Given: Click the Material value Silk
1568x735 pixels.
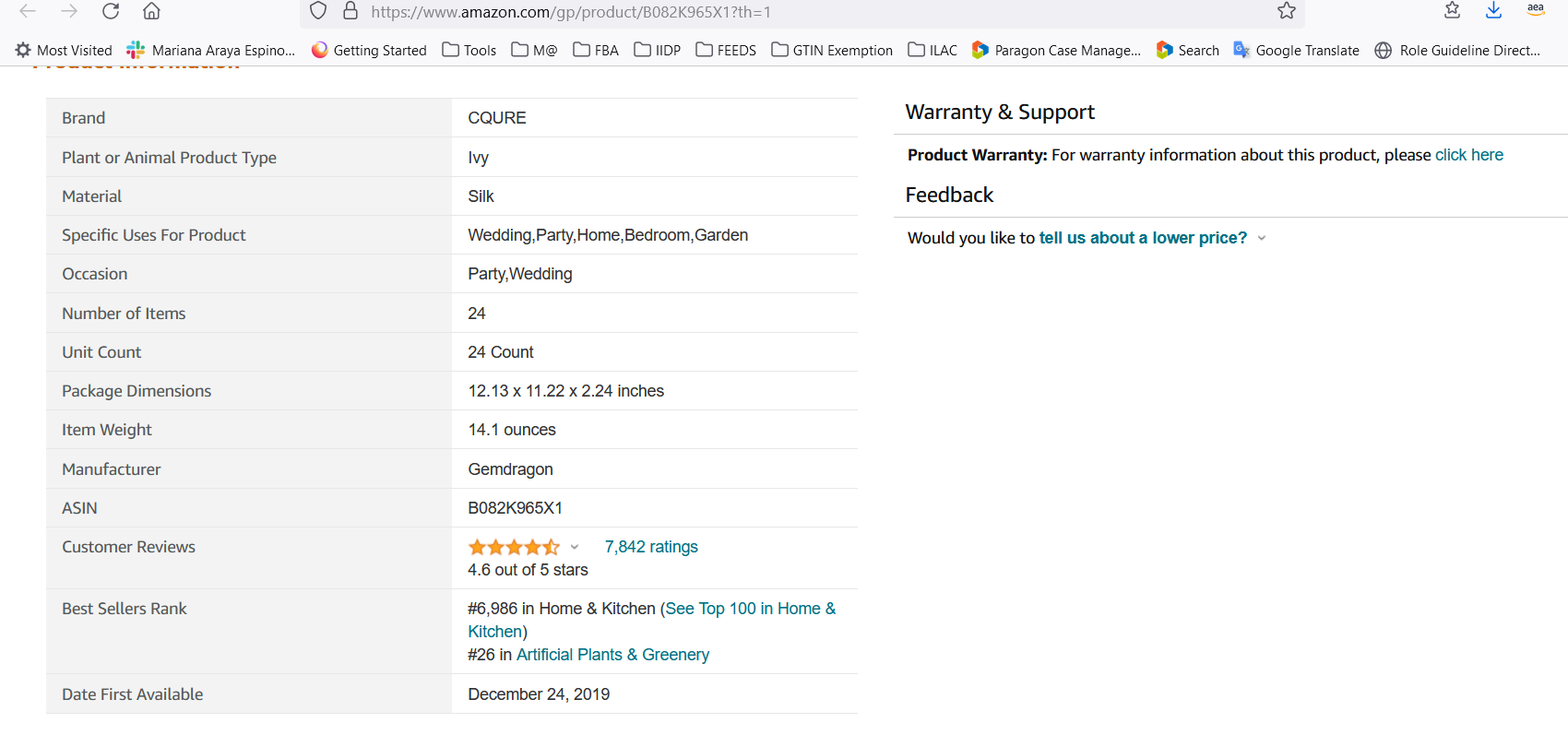Looking at the screenshot, I should [x=481, y=196].
